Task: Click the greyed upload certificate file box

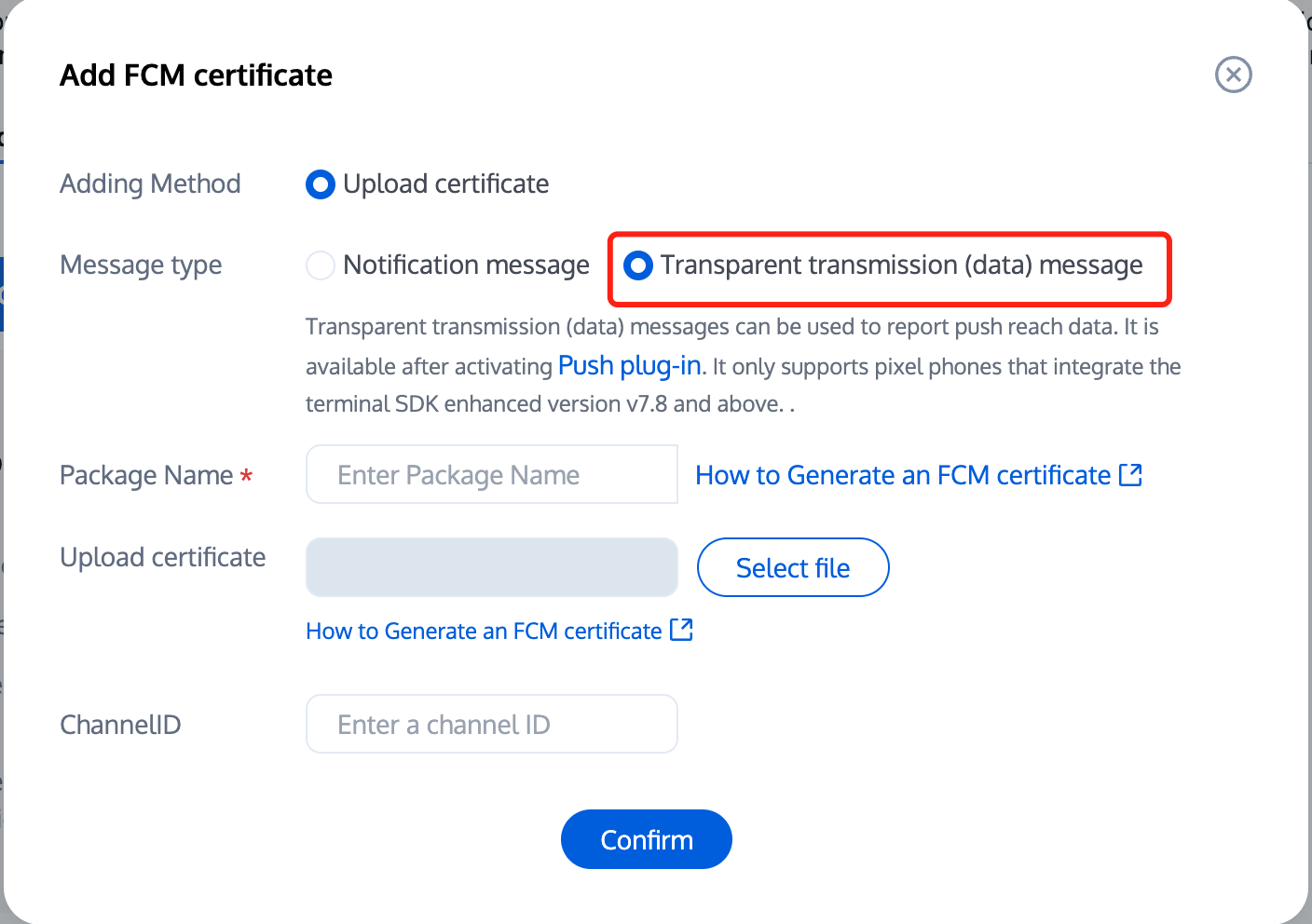Action: pyautogui.click(x=491, y=567)
